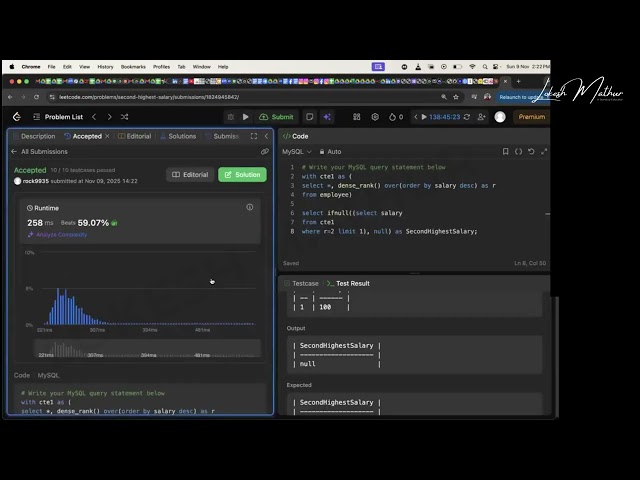Open the notes icon beside Submit

[310, 117]
